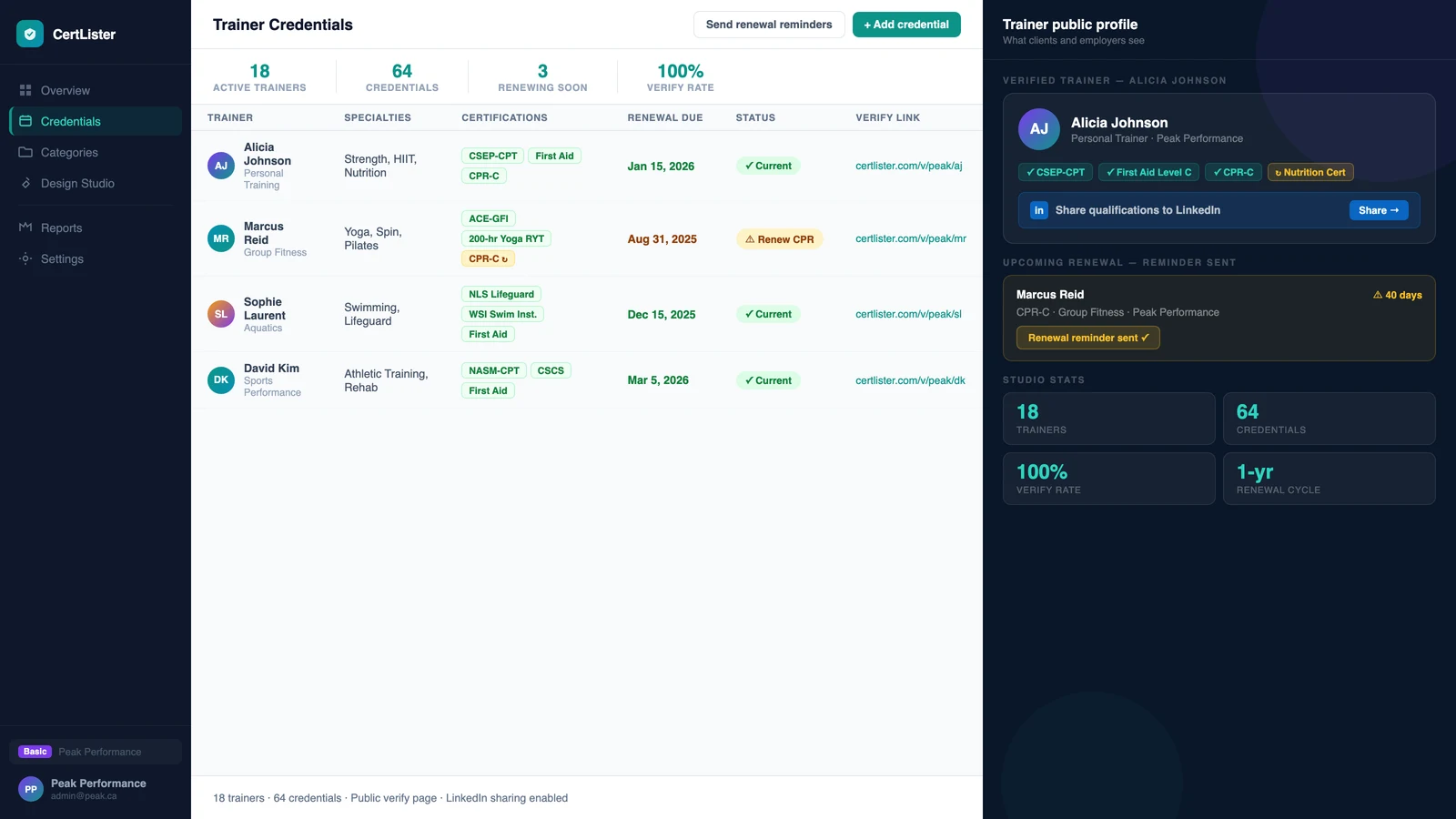Open Marcus Reid's certlister verify link
The height and width of the screenshot is (819, 1456).
(x=911, y=238)
